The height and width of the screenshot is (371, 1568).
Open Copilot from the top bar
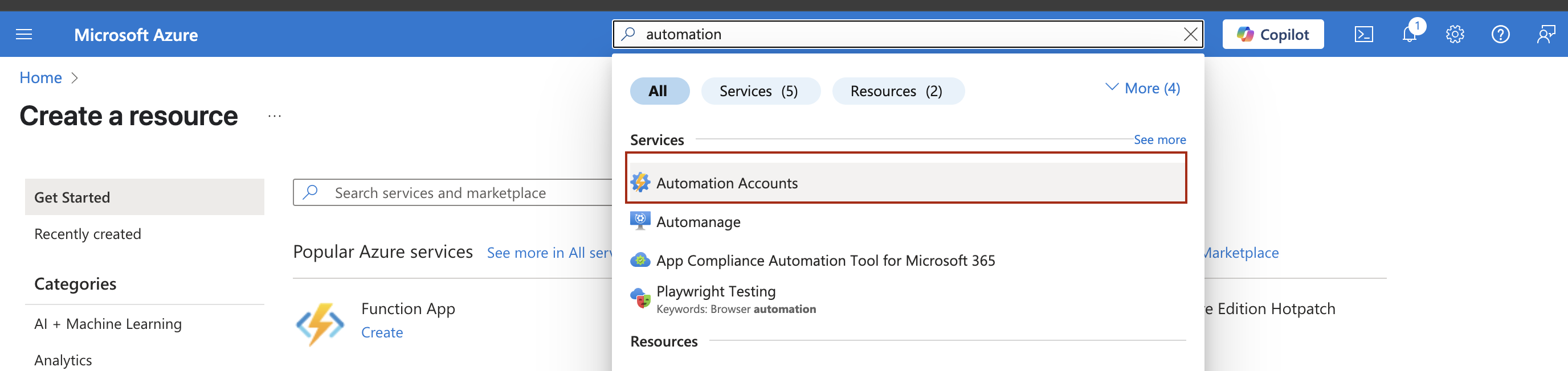[x=1273, y=35]
